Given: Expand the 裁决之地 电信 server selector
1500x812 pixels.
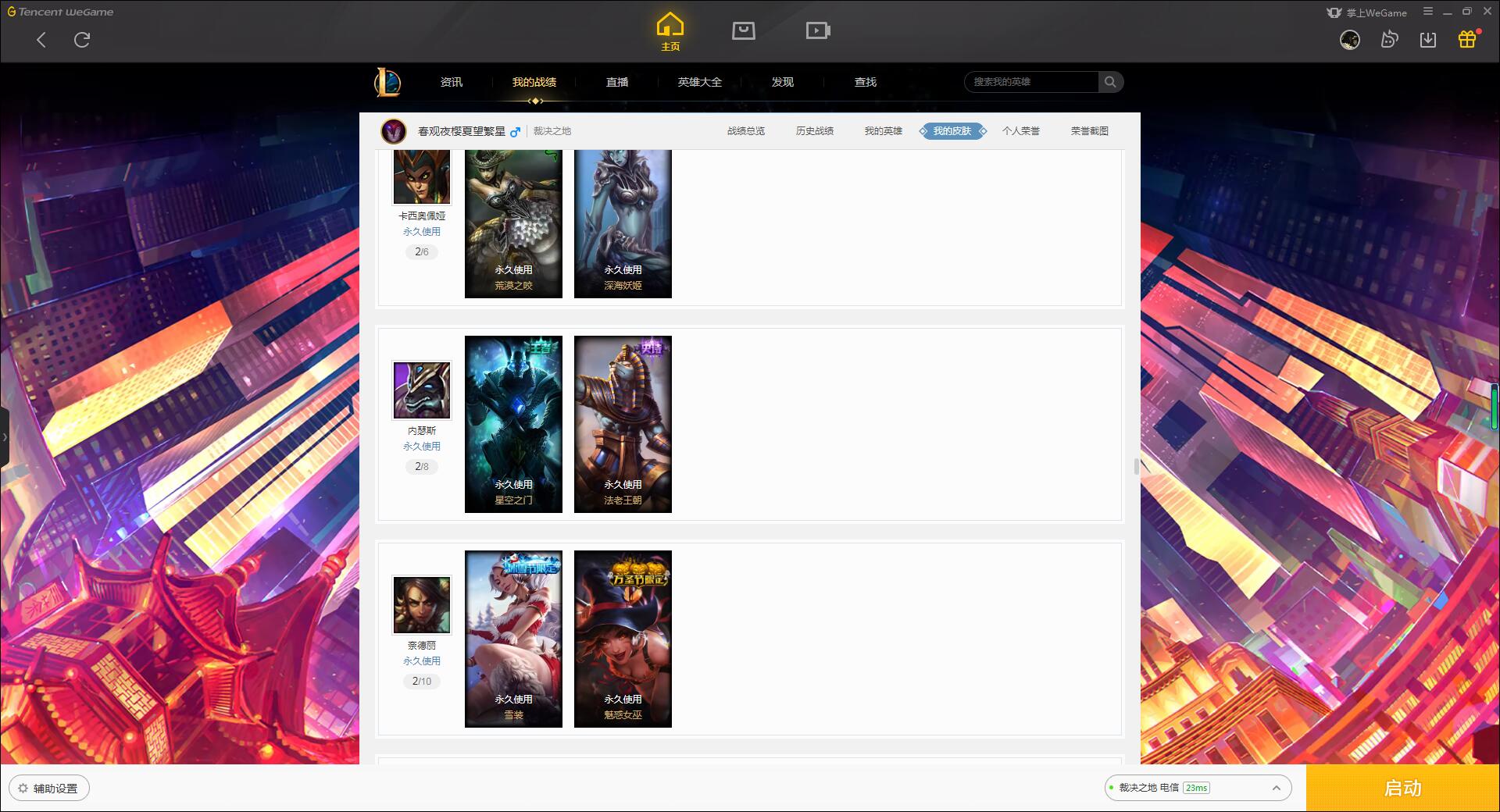Looking at the screenshot, I should pos(1197,788).
